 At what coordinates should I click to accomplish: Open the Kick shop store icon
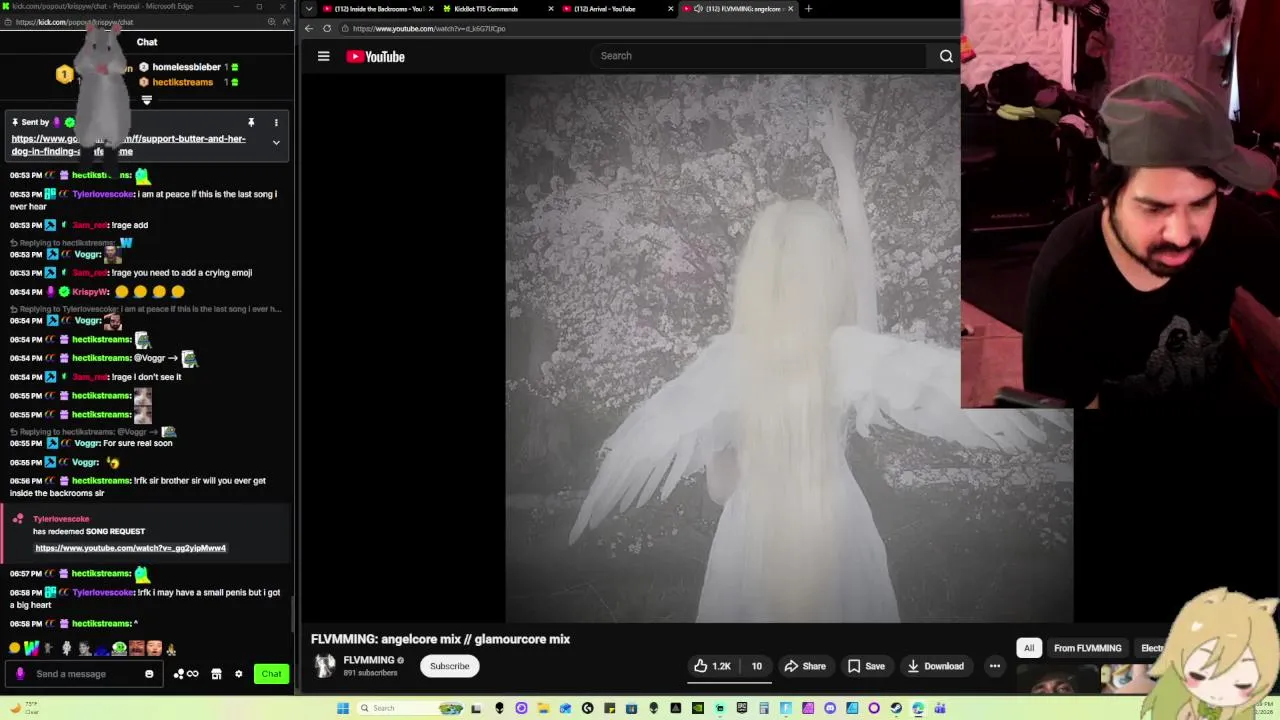[216, 674]
